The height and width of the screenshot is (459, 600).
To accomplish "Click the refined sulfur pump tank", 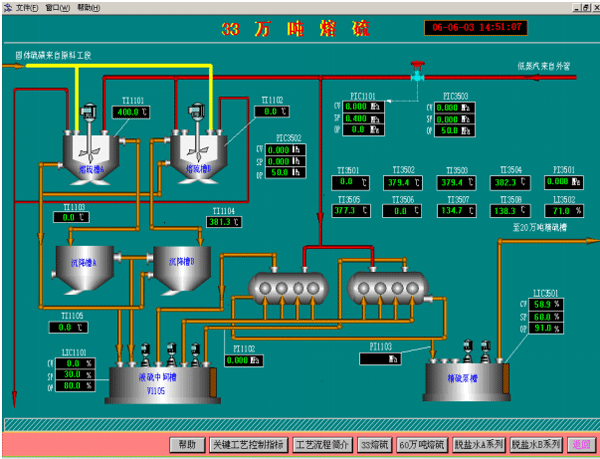I will tap(469, 380).
